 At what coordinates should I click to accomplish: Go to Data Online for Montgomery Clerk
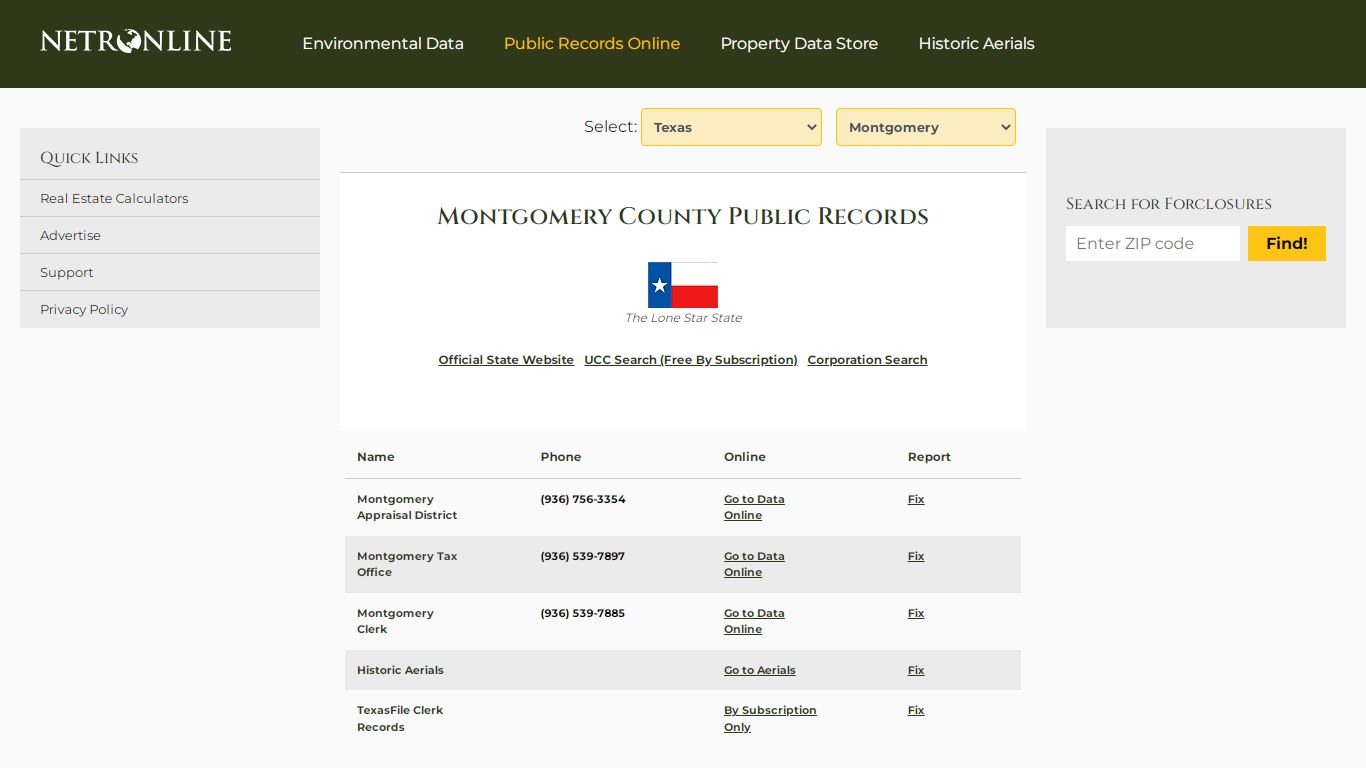pos(754,621)
